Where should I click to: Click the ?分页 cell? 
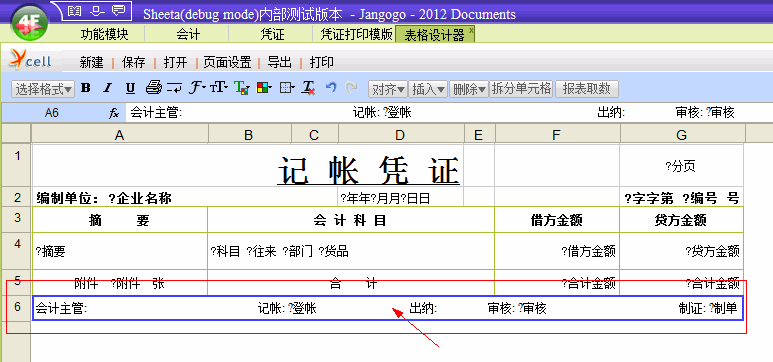coord(681,166)
